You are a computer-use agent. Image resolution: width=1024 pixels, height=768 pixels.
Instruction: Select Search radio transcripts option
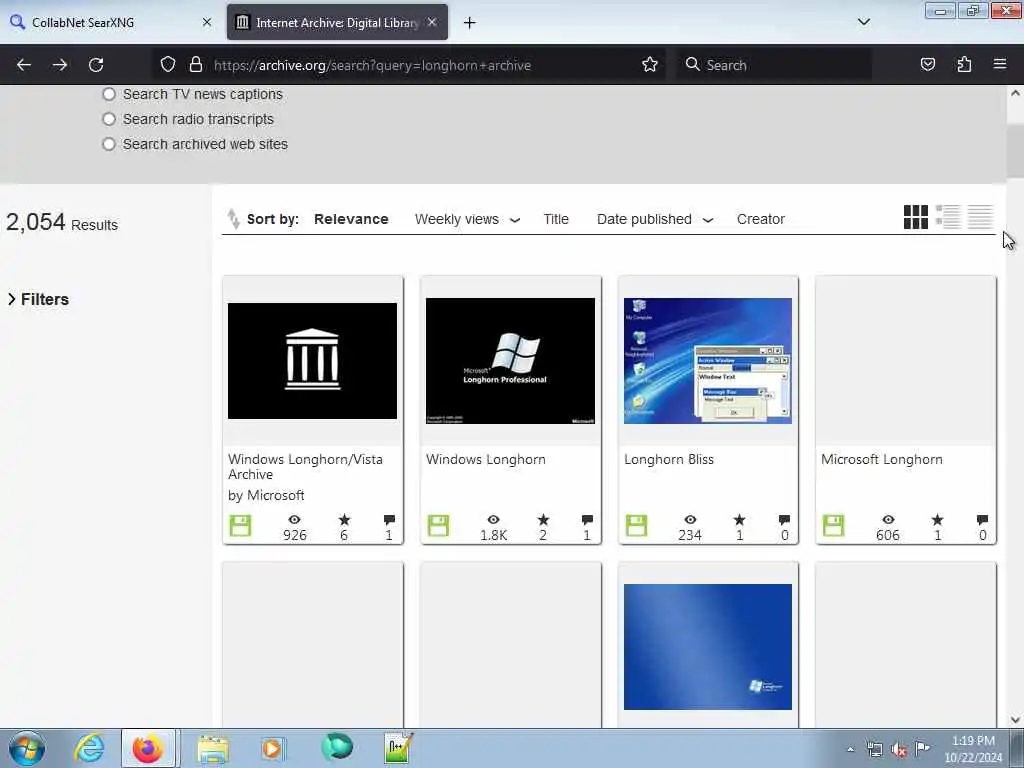click(109, 119)
